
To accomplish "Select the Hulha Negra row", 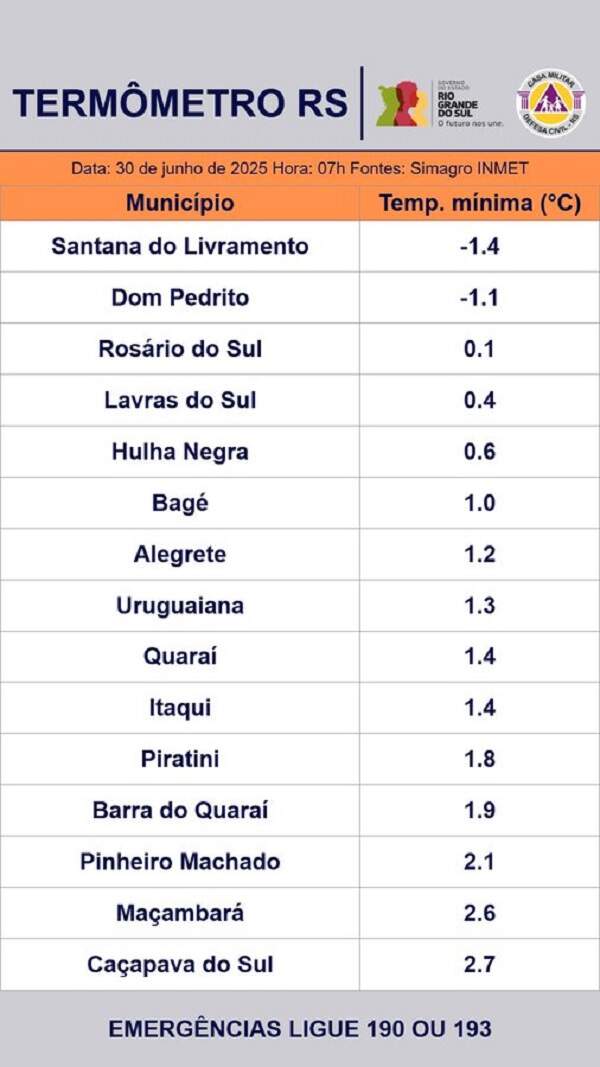I will click(x=300, y=452).
